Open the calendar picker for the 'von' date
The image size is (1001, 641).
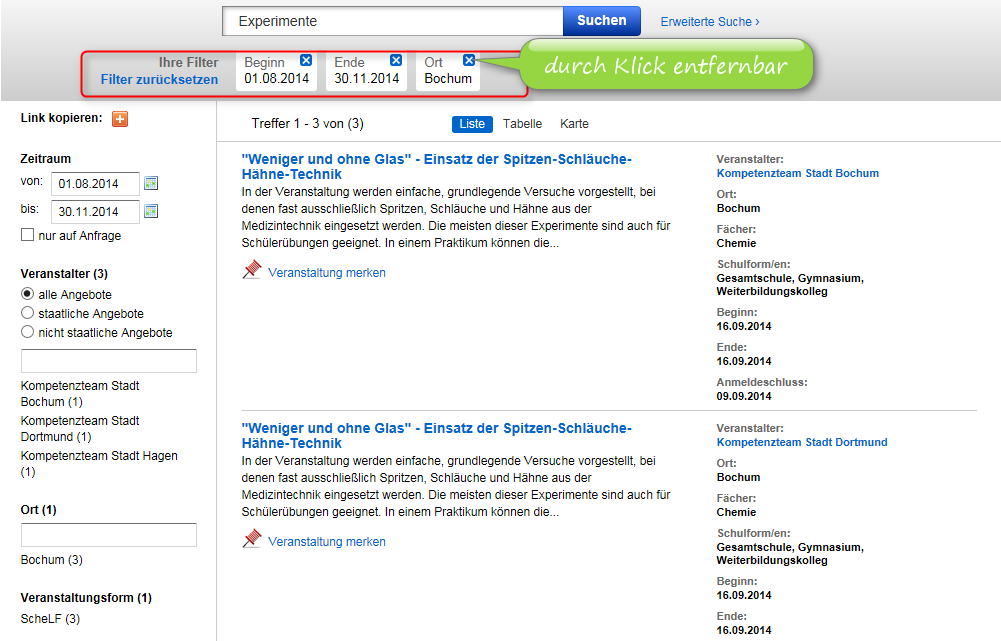point(151,183)
